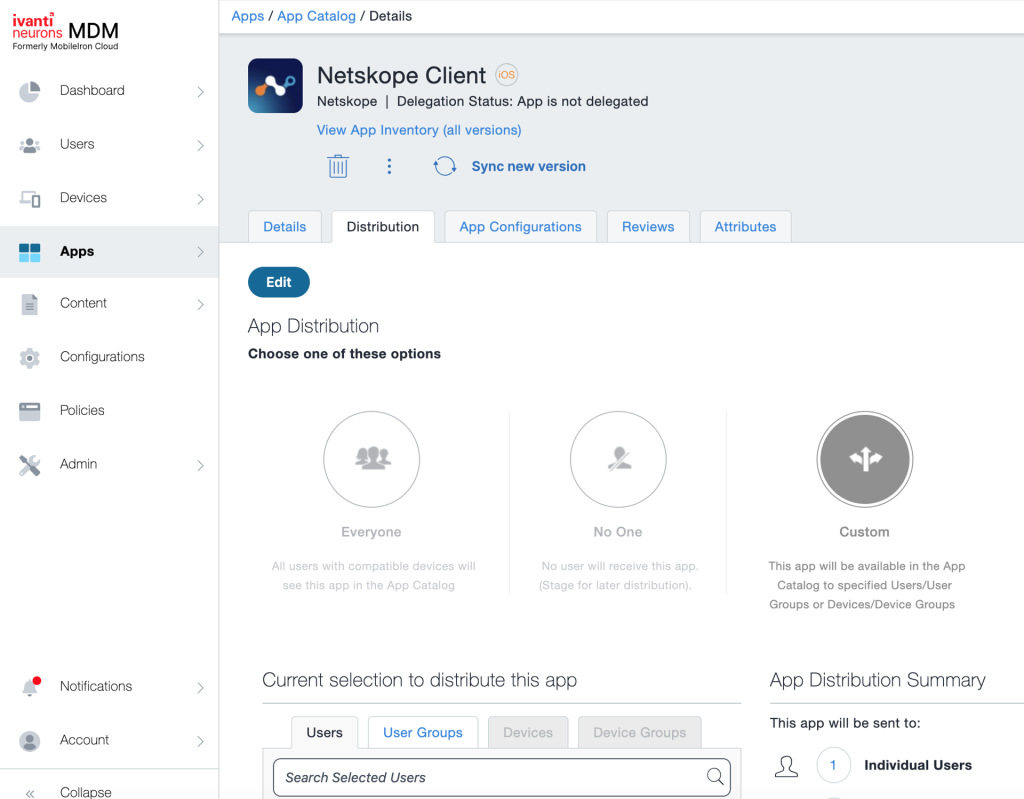Click Sync new version link
Viewport: 1024px width, 799px height.
pos(528,167)
